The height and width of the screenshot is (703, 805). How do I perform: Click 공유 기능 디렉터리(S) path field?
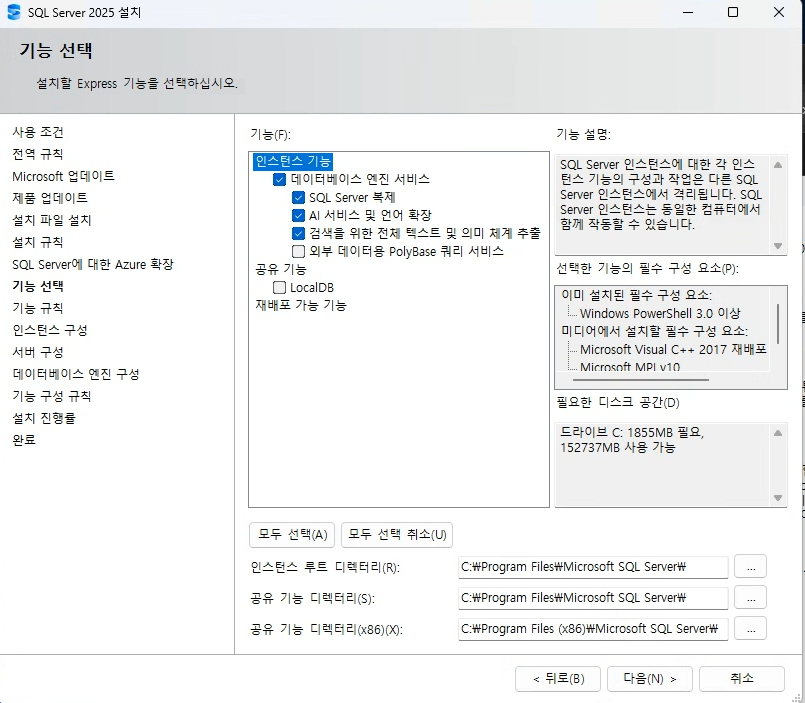(x=593, y=598)
